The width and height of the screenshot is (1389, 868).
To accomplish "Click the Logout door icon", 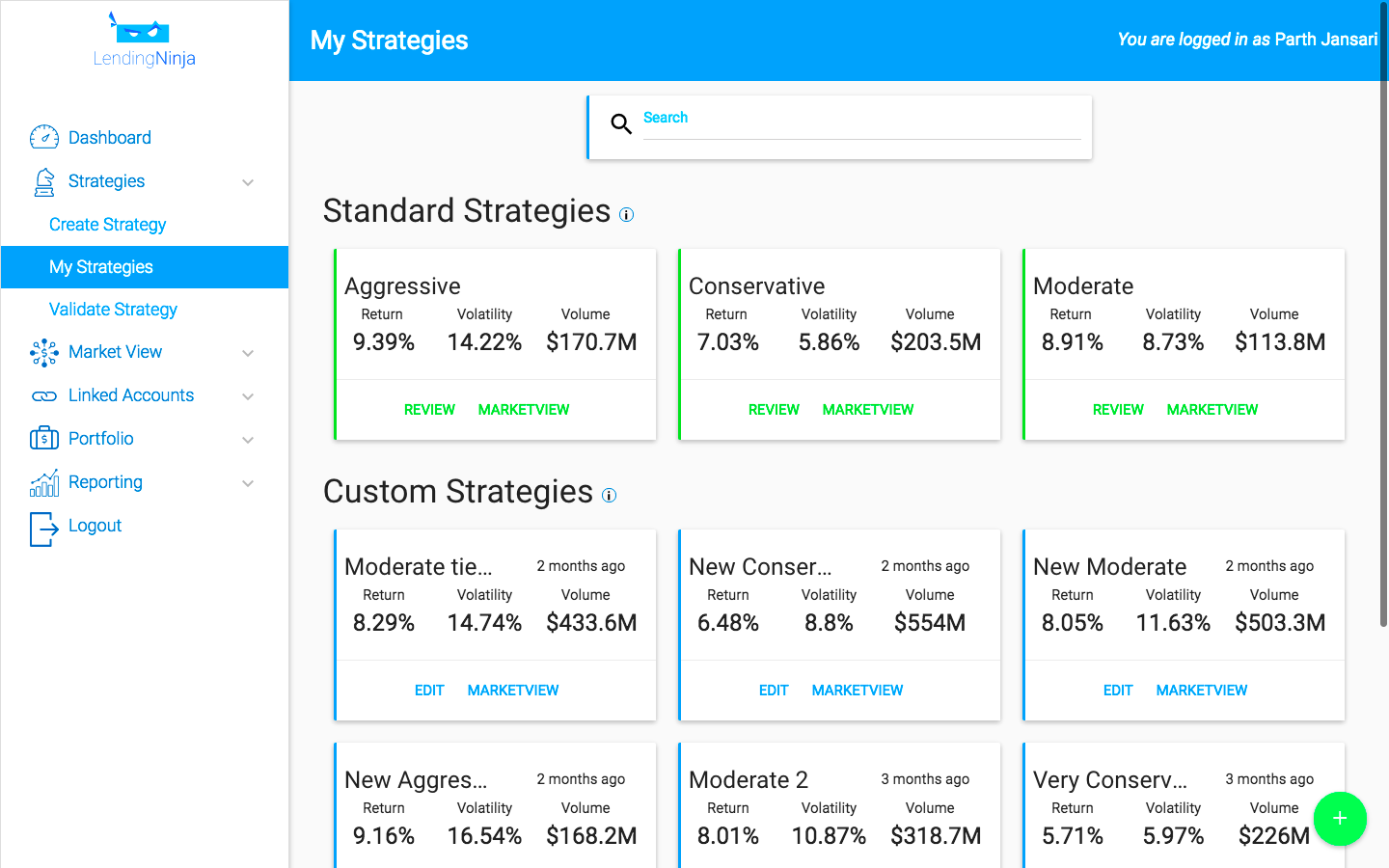I will [x=44, y=529].
